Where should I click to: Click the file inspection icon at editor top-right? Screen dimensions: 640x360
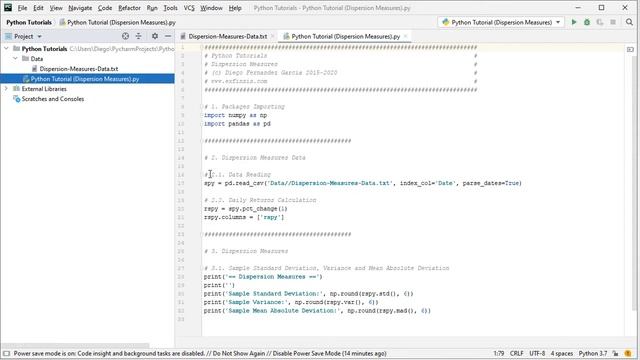click(630, 49)
